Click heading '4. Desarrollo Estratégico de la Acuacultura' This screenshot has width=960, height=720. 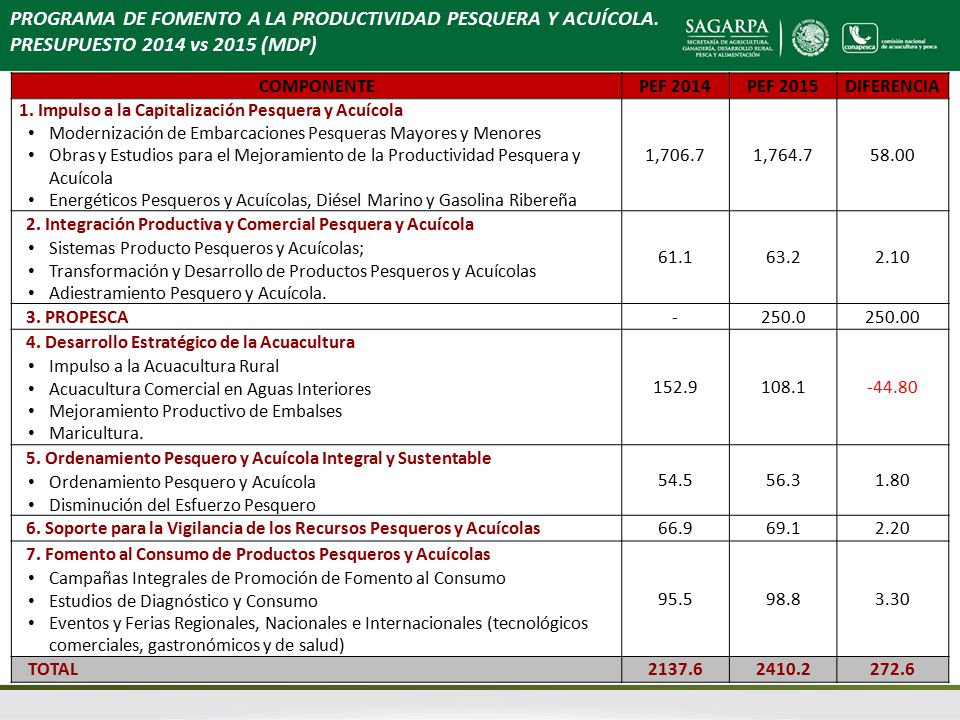(x=190, y=342)
